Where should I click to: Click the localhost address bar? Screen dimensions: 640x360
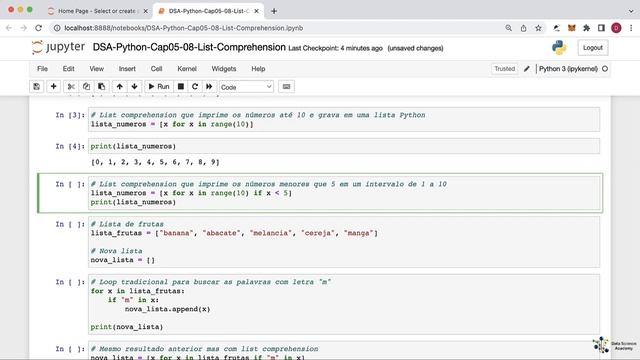pos(184,28)
